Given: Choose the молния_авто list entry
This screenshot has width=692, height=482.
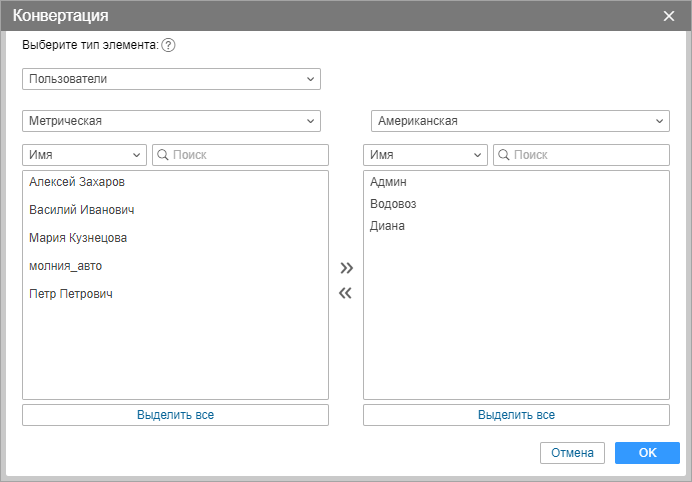Looking at the screenshot, I should [66, 266].
